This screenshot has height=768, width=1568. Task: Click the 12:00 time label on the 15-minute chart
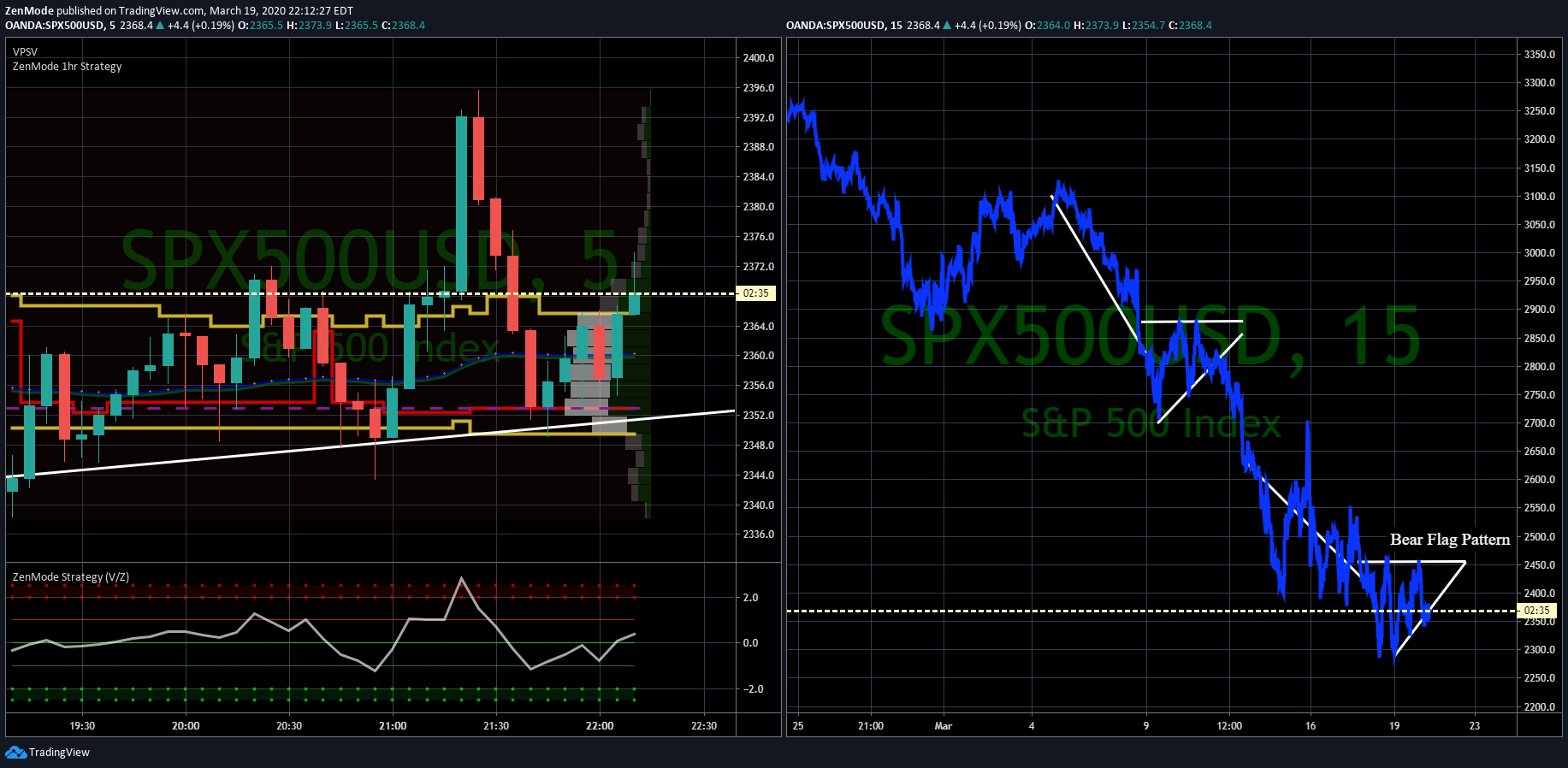pyautogui.click(x=1229, y=726)
